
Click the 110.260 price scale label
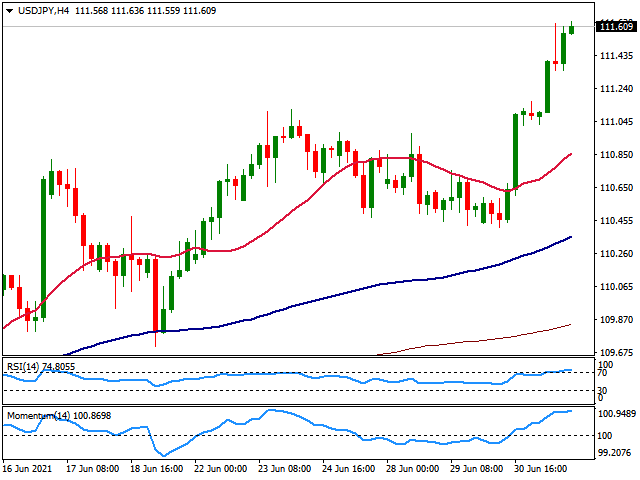[616, 254]
